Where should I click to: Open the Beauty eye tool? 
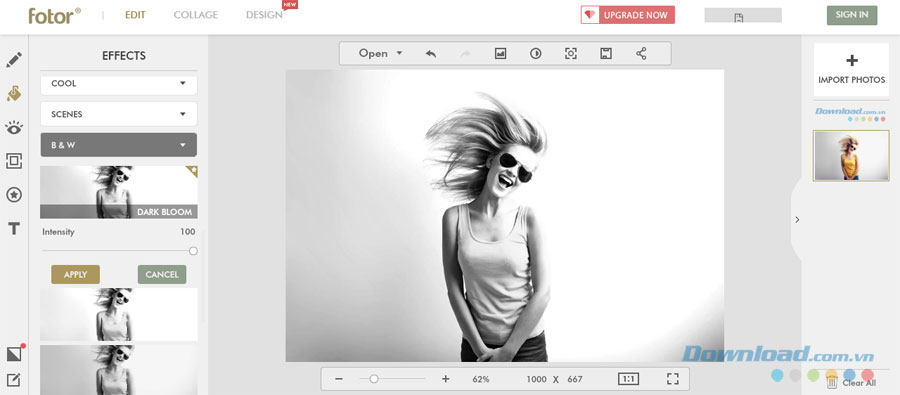tap(14, 127)
